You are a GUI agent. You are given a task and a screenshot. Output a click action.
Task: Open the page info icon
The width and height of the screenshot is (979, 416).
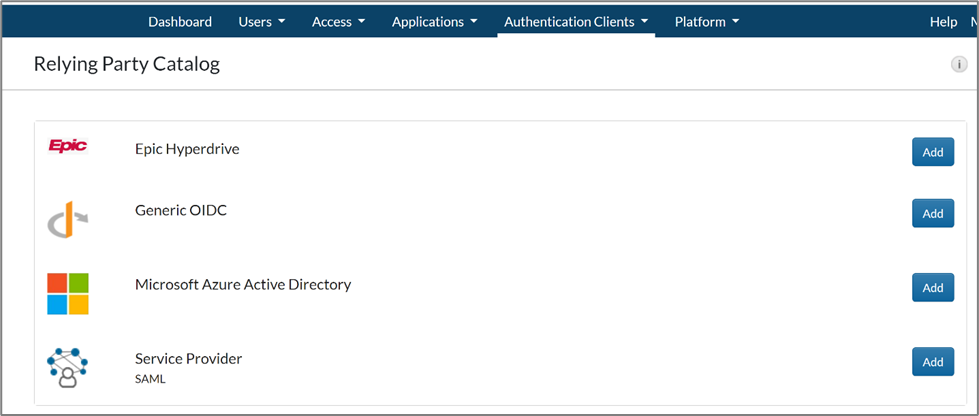[x=958, y=64]
